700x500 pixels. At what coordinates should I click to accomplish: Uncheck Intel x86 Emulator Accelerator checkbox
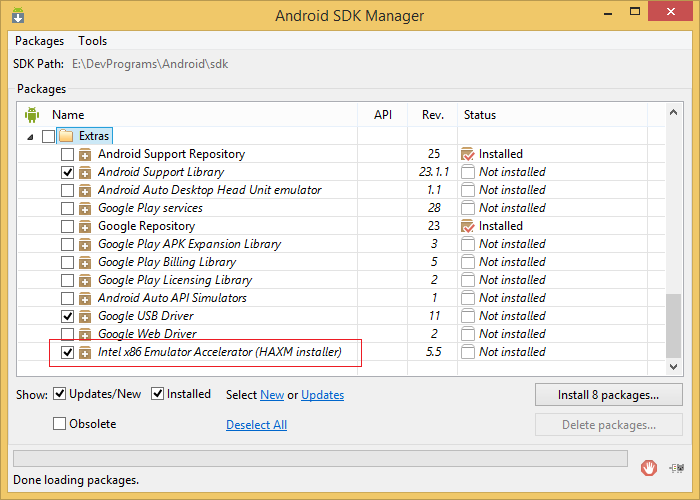pos(67,352)
